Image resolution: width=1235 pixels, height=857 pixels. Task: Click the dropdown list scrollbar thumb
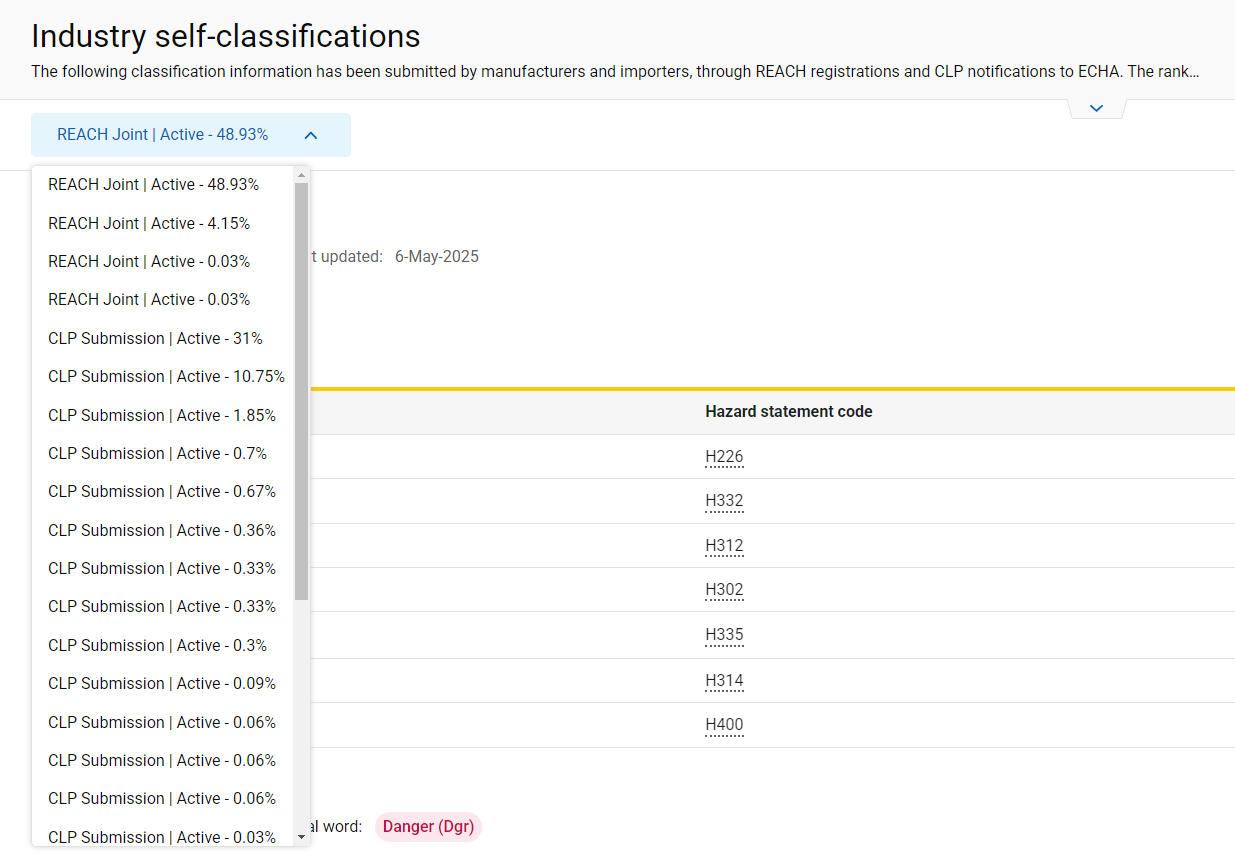(301, 390)
